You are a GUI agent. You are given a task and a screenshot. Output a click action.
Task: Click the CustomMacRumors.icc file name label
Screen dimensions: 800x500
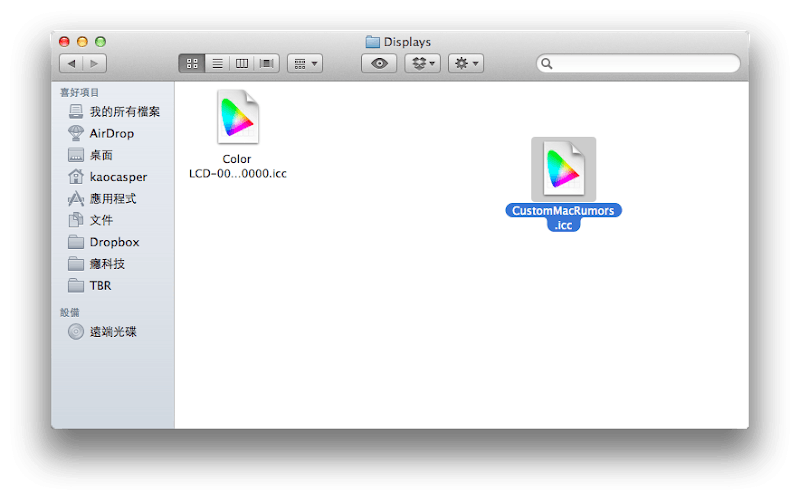click(563, 218)
